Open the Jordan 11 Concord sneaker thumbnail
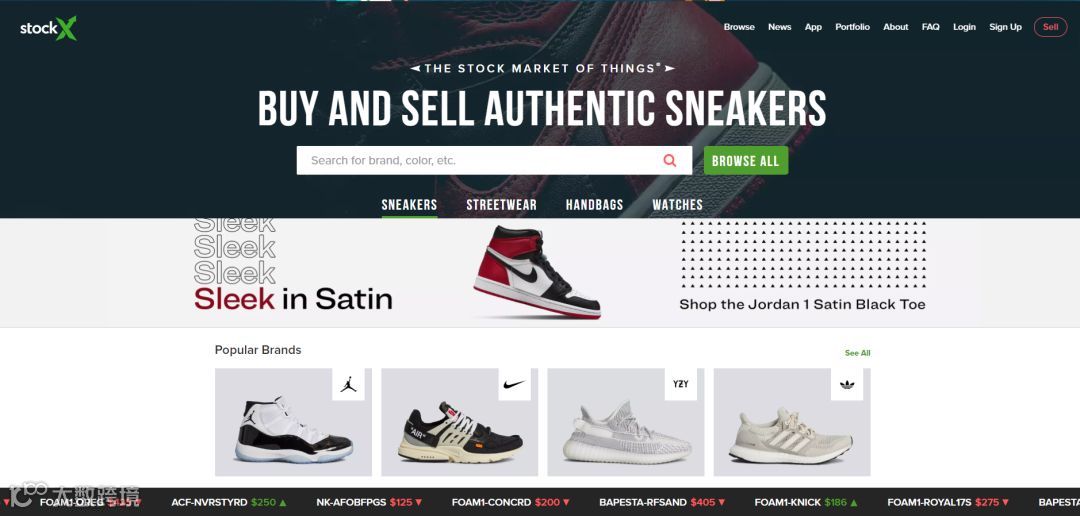 coord(294,430)
